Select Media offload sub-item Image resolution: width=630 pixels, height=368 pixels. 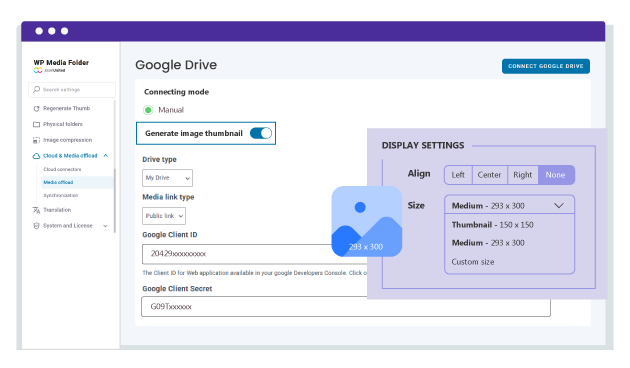[76, 182]
